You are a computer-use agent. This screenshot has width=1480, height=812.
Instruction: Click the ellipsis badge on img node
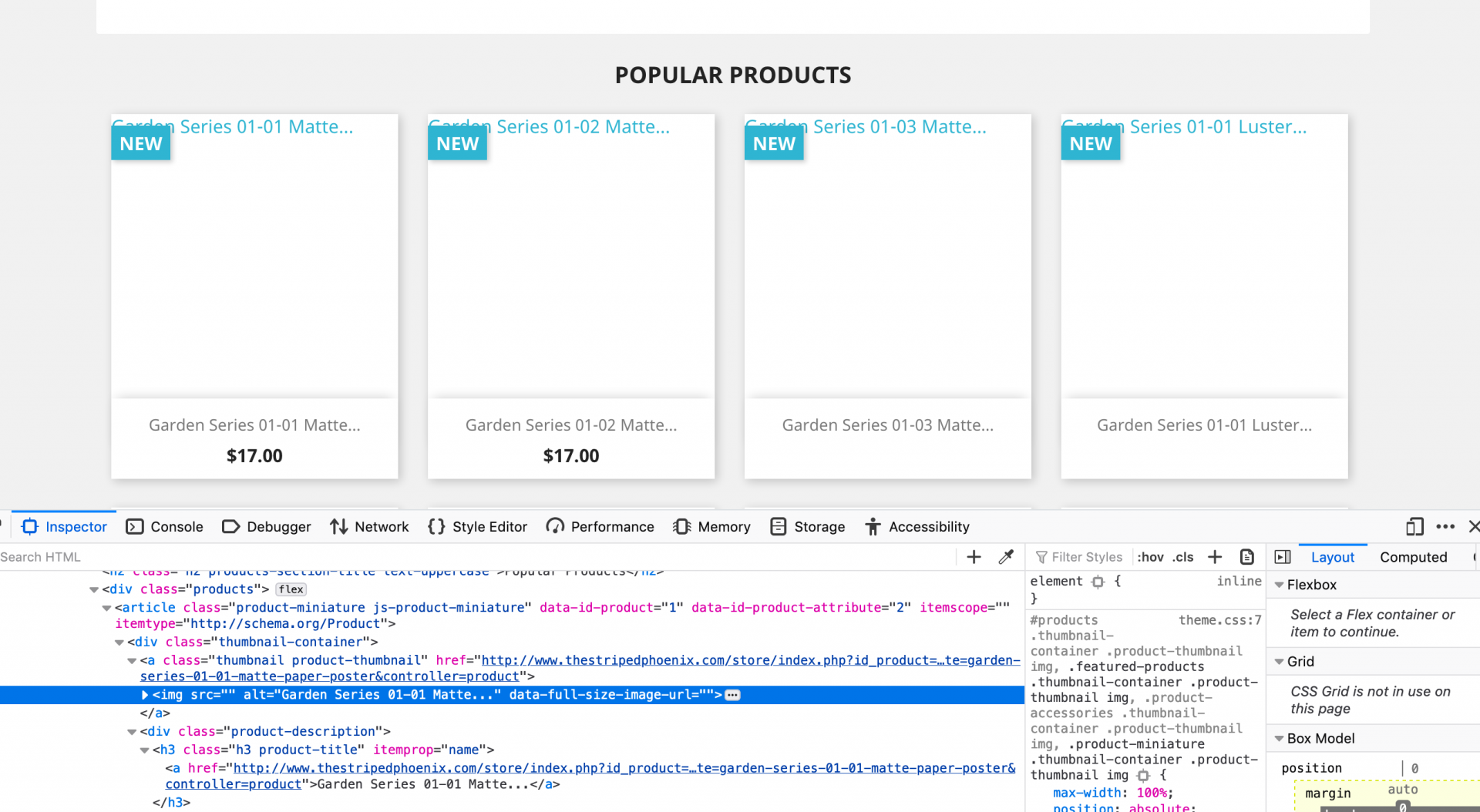click(x=733, y=695)
